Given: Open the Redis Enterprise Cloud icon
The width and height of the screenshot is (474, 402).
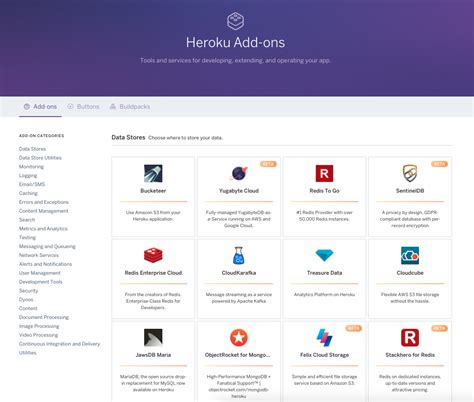Looking at the screenshot, I should pyautogui.click(x=153, y=255).
